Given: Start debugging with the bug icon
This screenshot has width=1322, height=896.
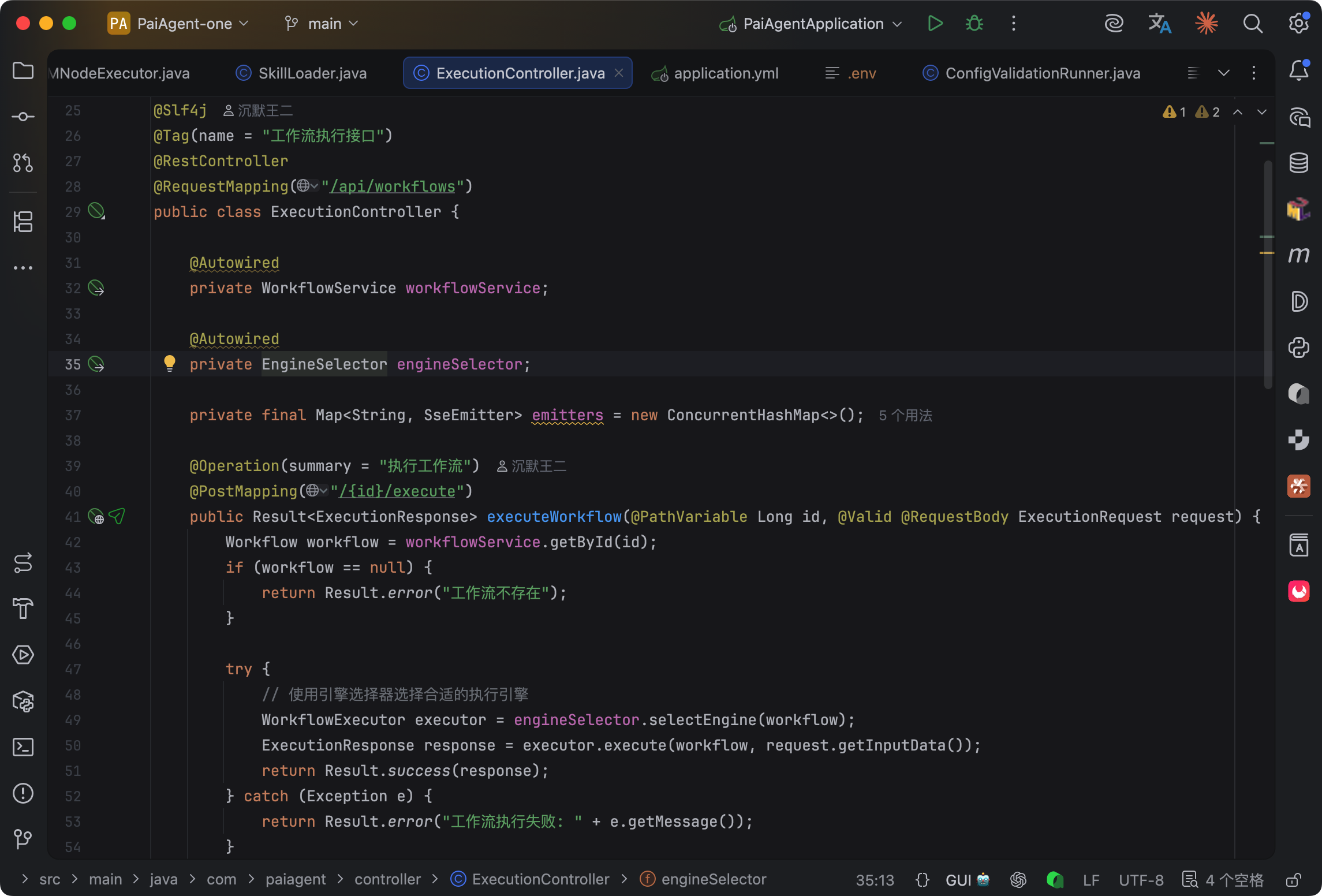Looking at the screenshot, I should click(974, 24).
